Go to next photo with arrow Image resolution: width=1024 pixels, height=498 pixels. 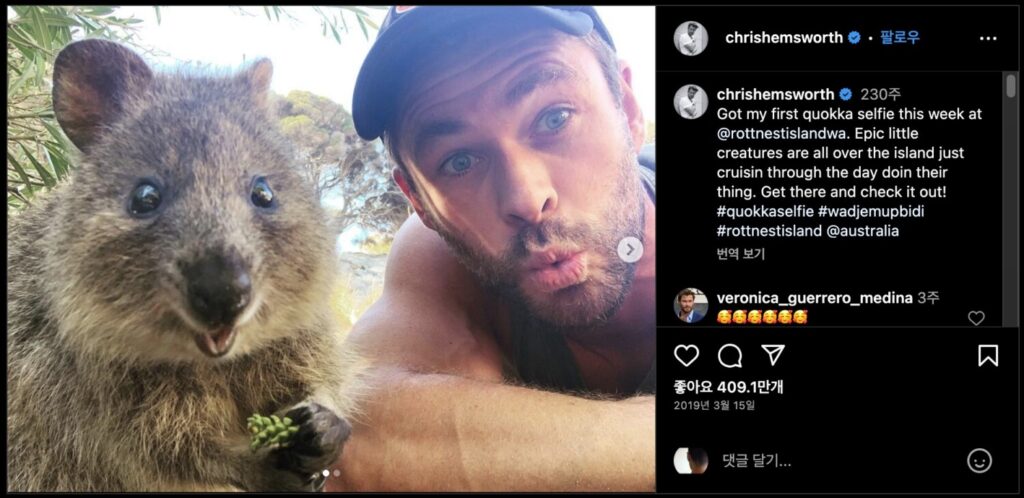click(x=630, y=249)
